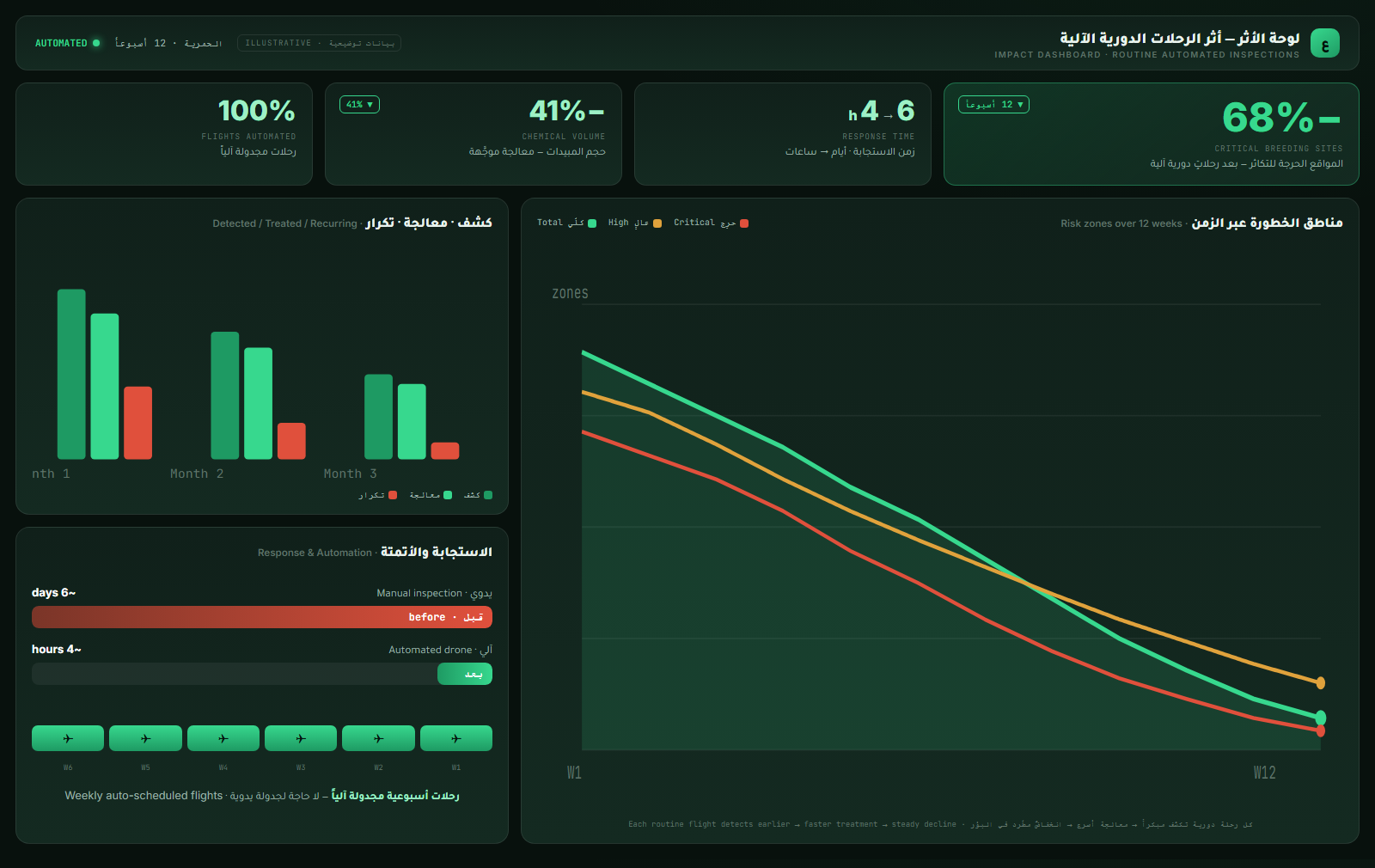Click the 'Detected / Treated / Recurring' title
Screen dimensions: 1375x868
pyautogui.click(x=284, y=223)
